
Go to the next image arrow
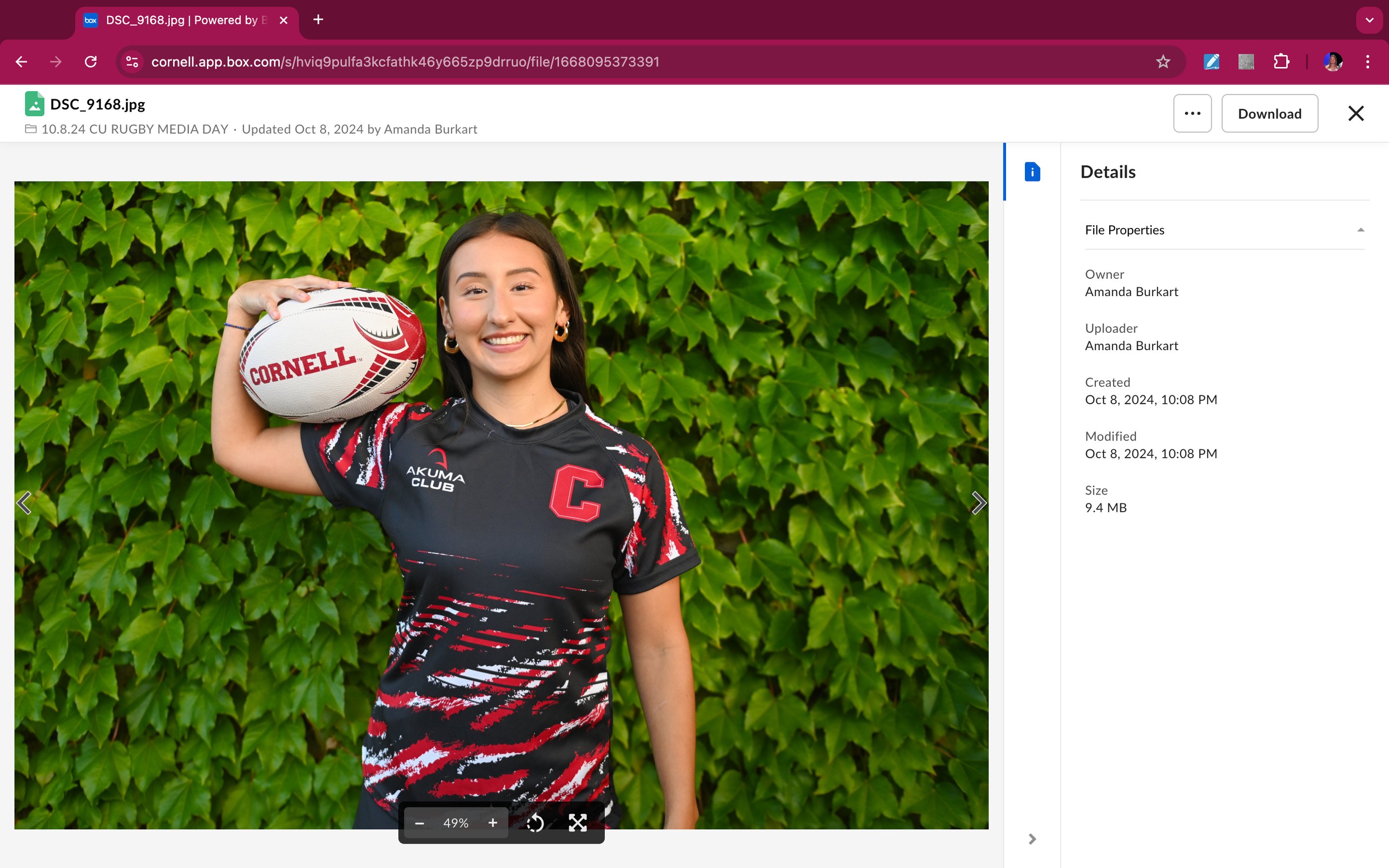978,503
